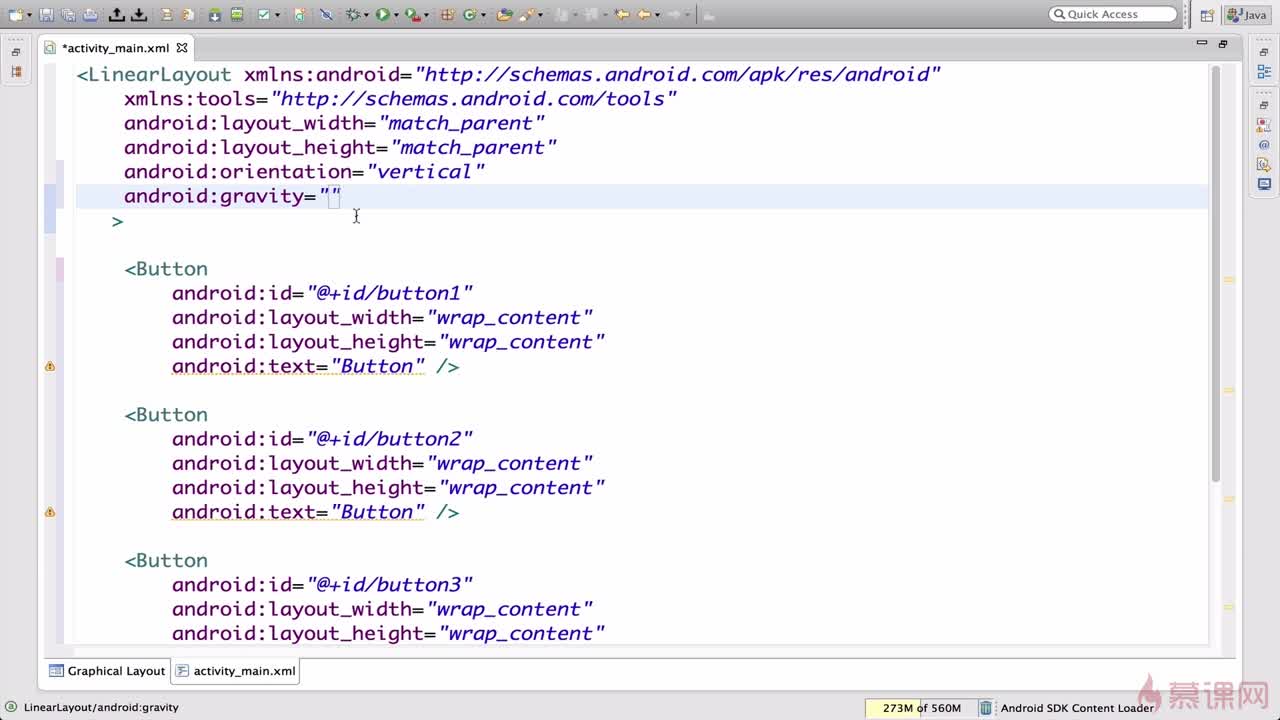Toggle Skip All Breakpoints icon
This screenshot has width=1280, height=720.
(x=326, y=15)
